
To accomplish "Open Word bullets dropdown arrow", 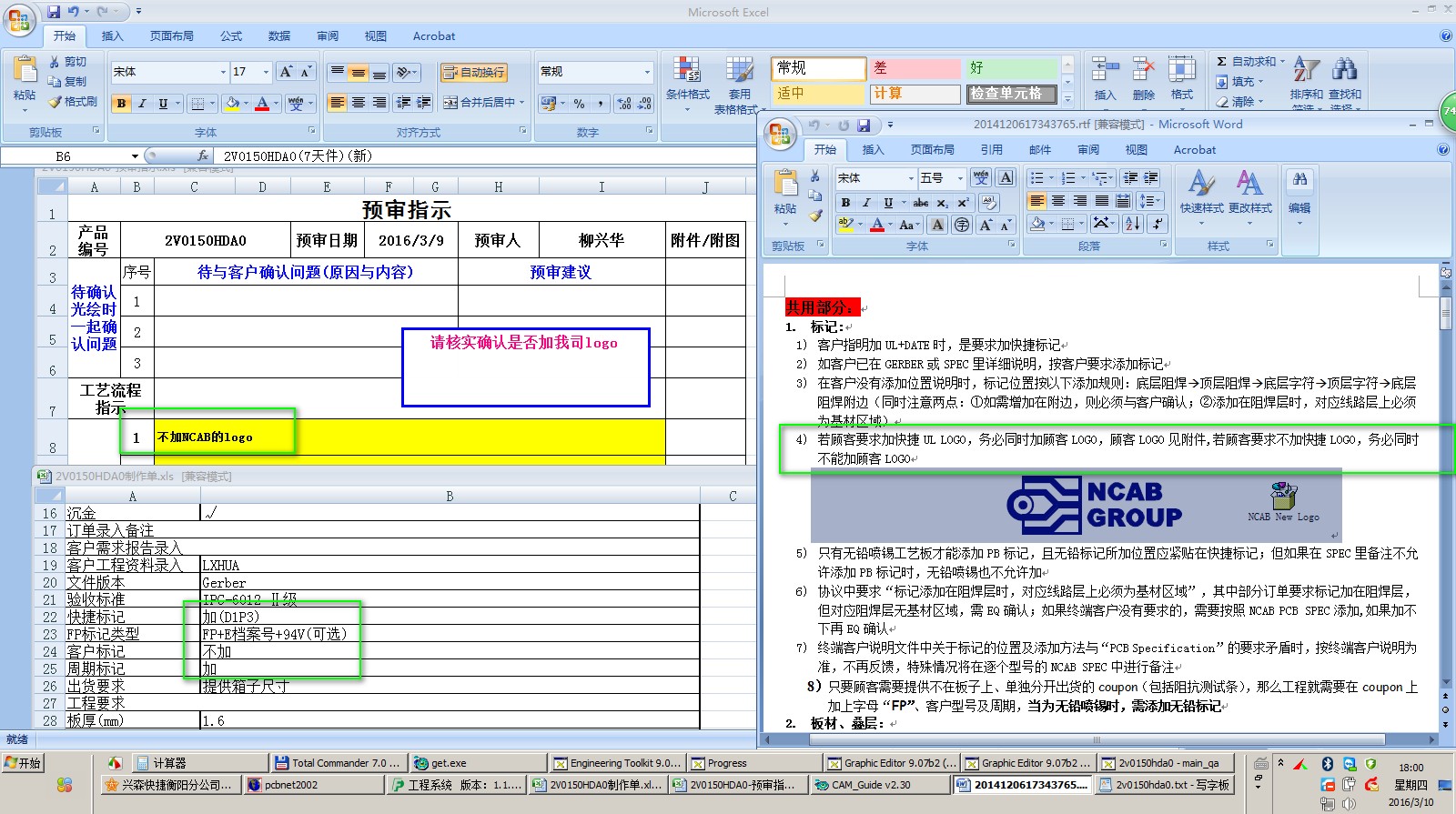I will pyautogui.click(x=1051, y=178).
